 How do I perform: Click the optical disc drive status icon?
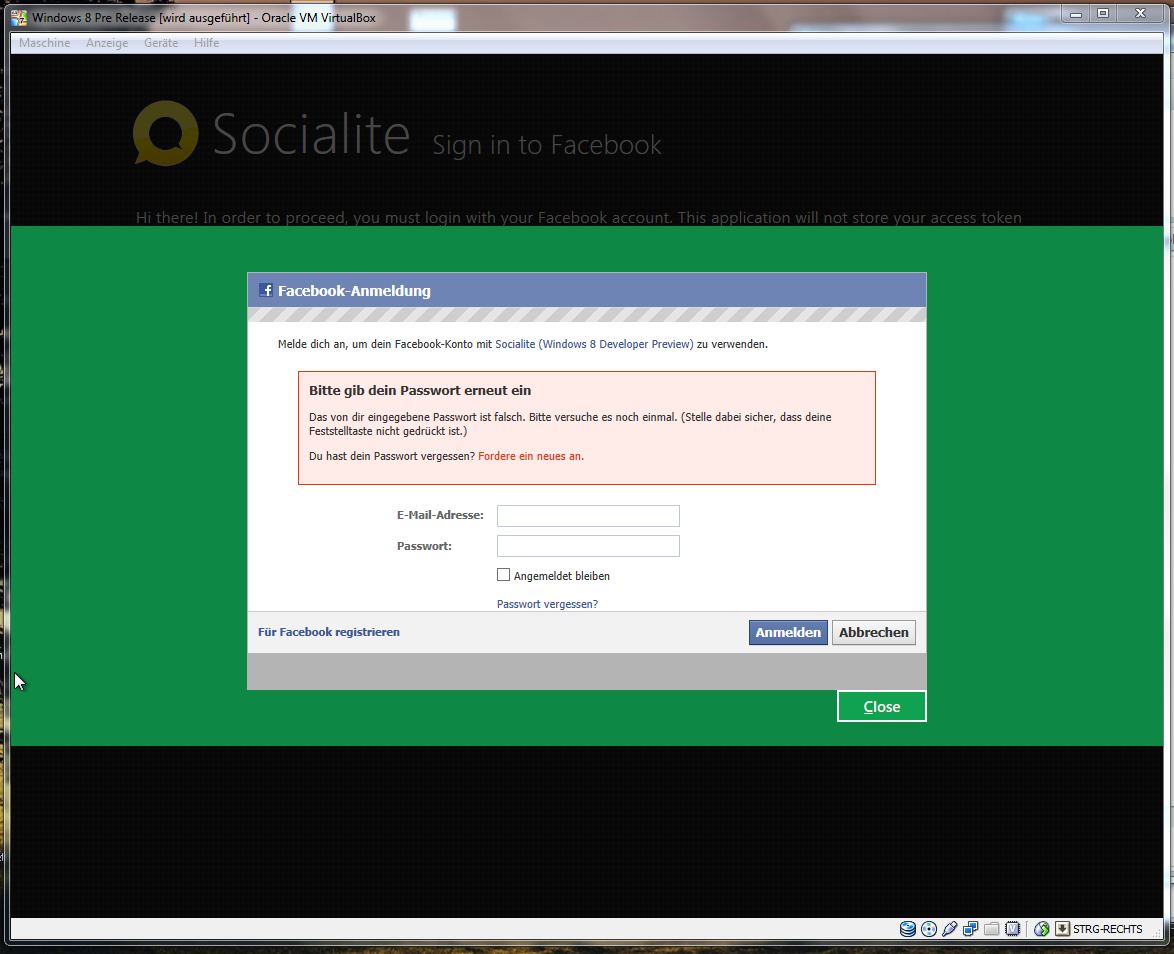(x=928, y=929)
